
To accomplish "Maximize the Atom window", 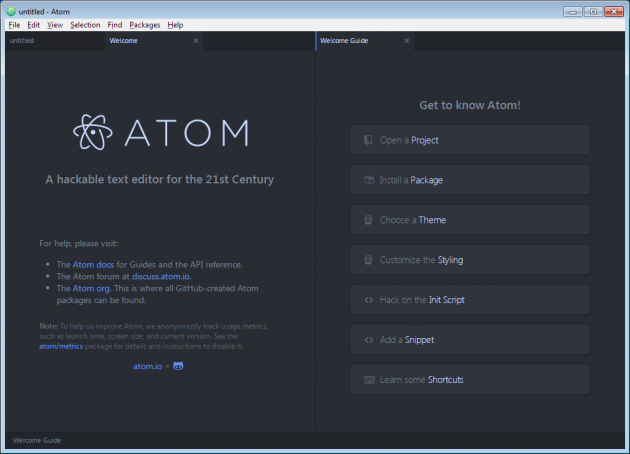I will coord(593,11).
